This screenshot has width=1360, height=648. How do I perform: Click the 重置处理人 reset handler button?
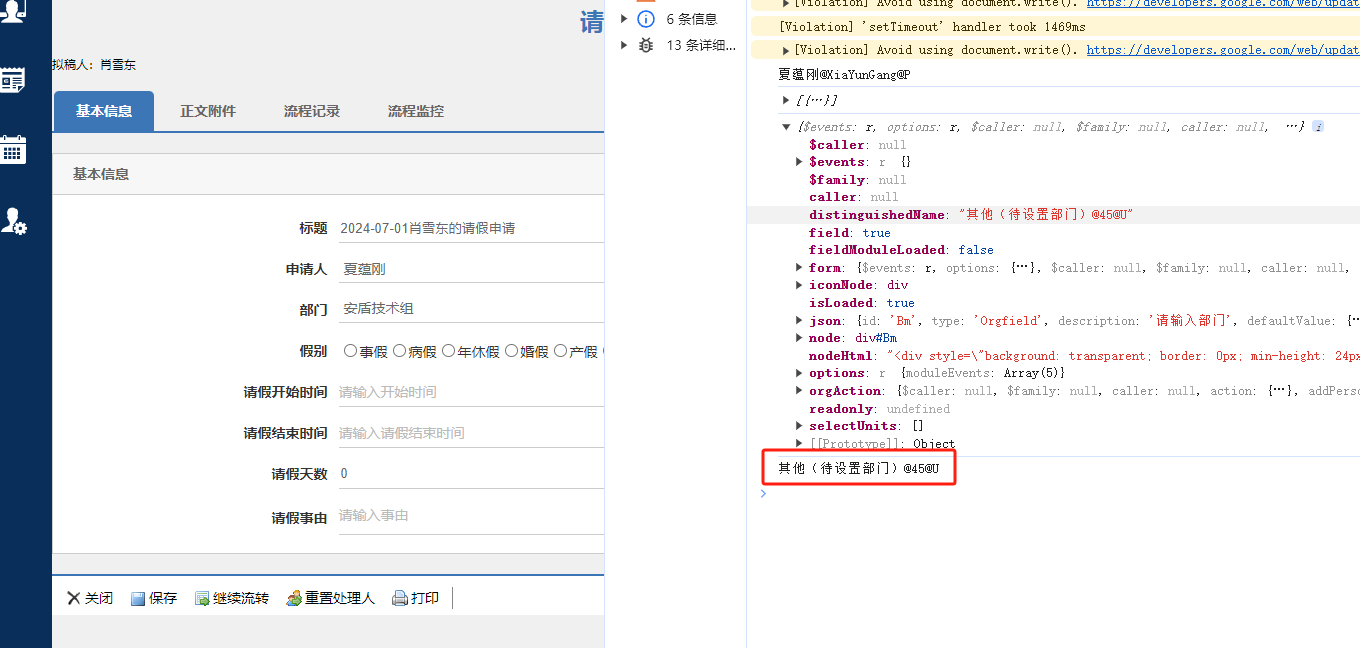[331, 598]
